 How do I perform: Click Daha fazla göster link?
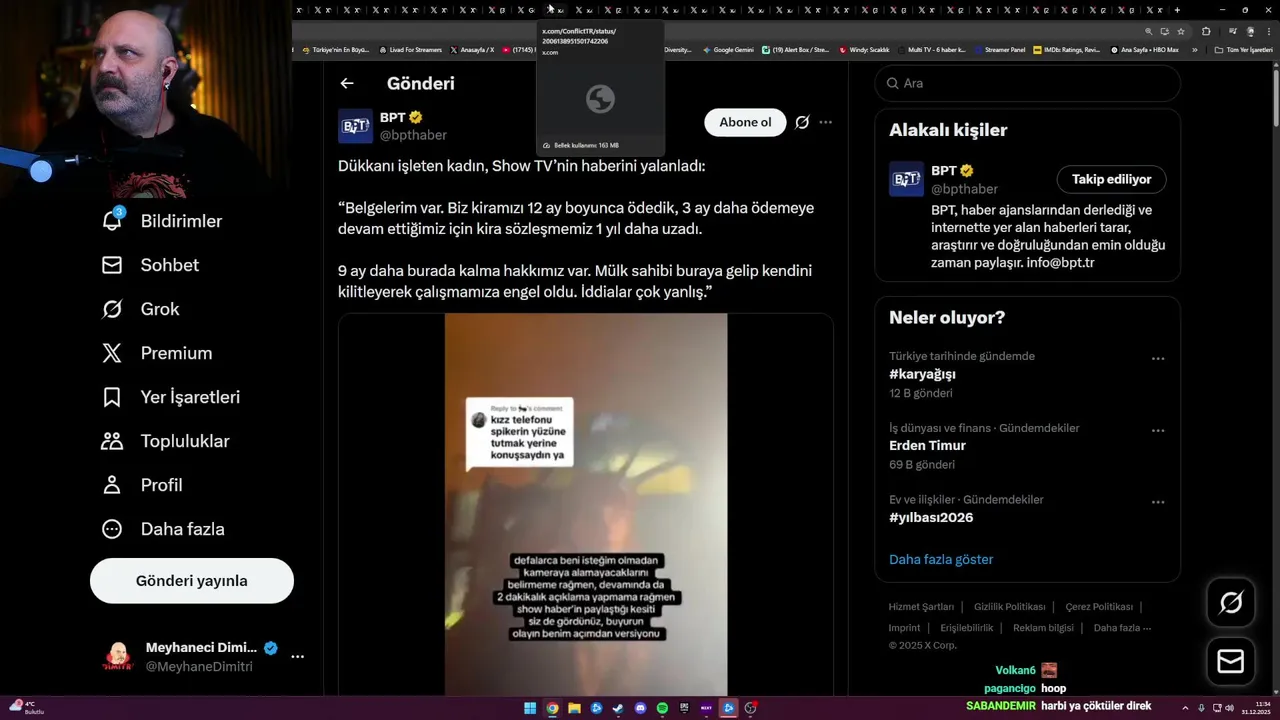(x=941, y=559)
